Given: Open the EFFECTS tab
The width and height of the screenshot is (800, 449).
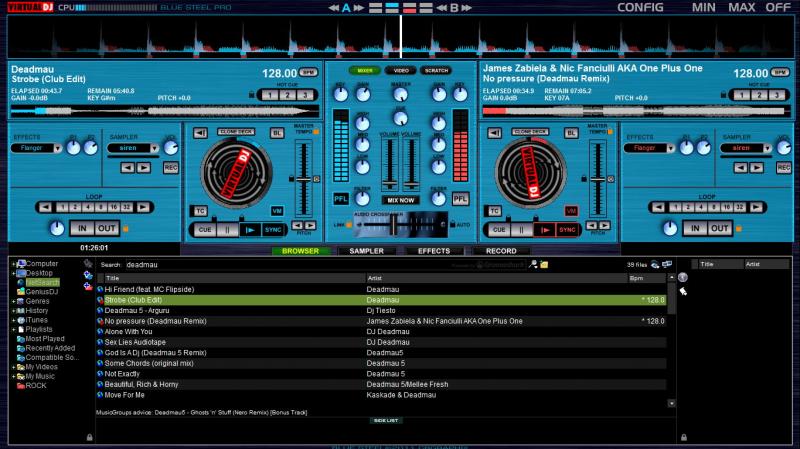Looking at the screenshot, I should click(434, 251).
